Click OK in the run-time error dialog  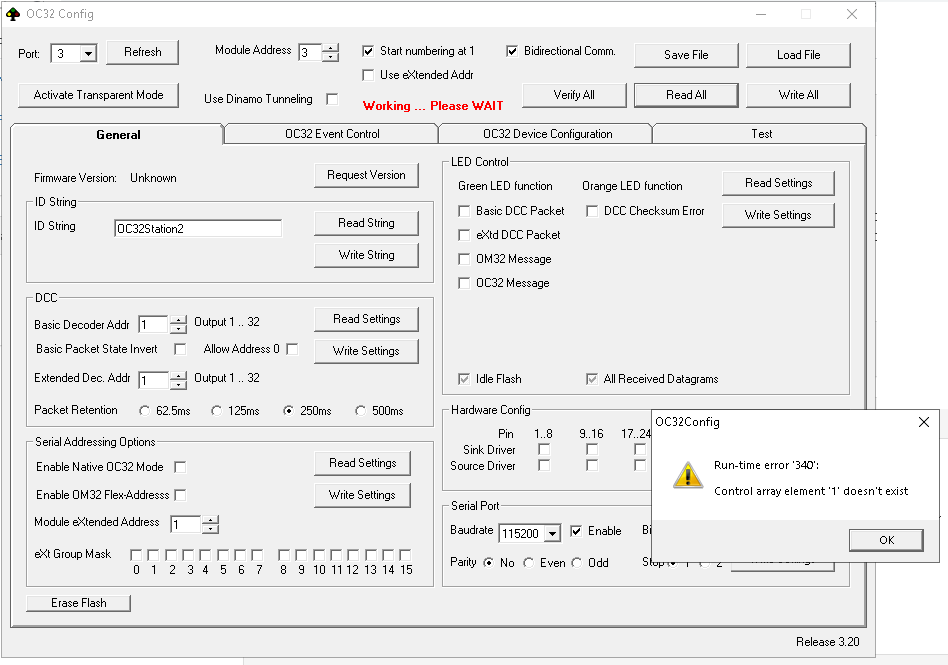(x=886, y=540)
